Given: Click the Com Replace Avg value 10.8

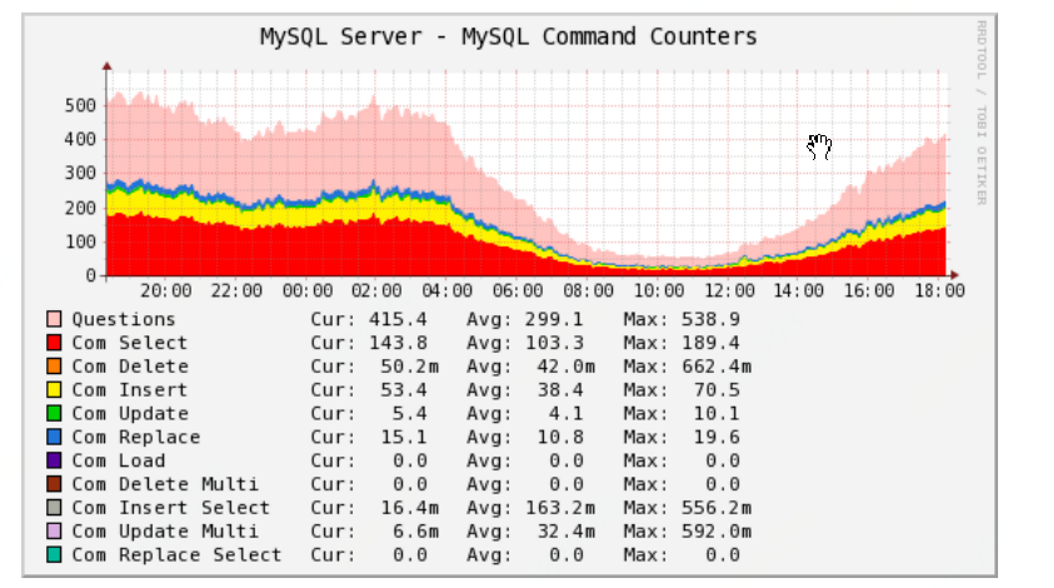Looking at the screenshot, I should (x=560, y=437).
